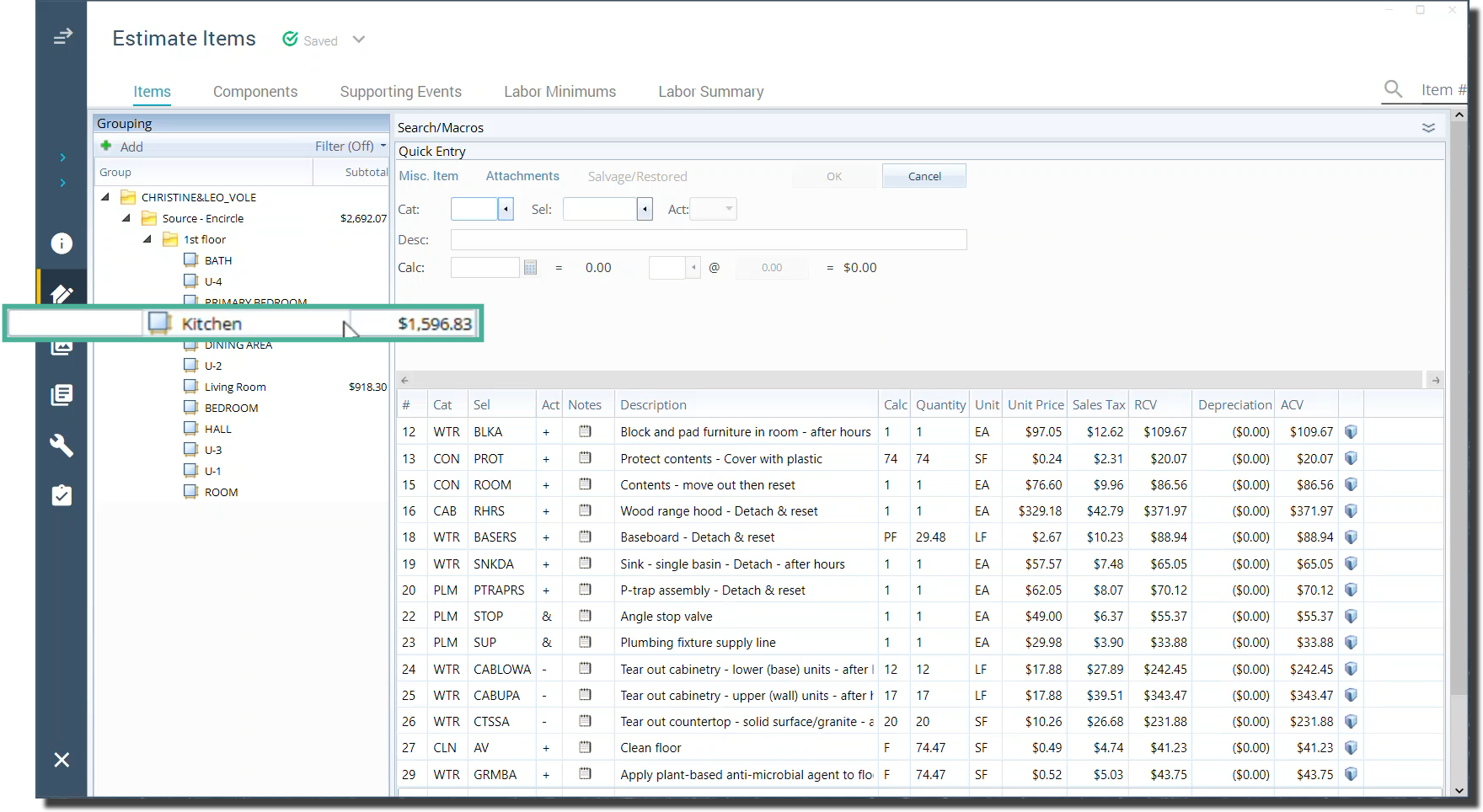Toggle the BATH group checkbox
Screen dimensions: 1483x812
[191, 259]
